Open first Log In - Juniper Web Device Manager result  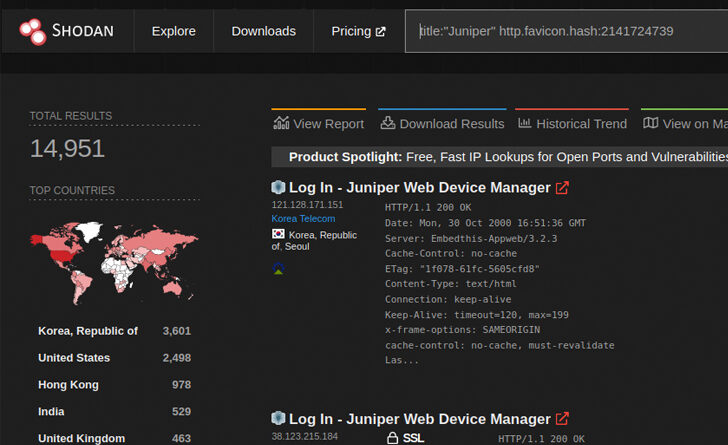click(x=419, y=188)
